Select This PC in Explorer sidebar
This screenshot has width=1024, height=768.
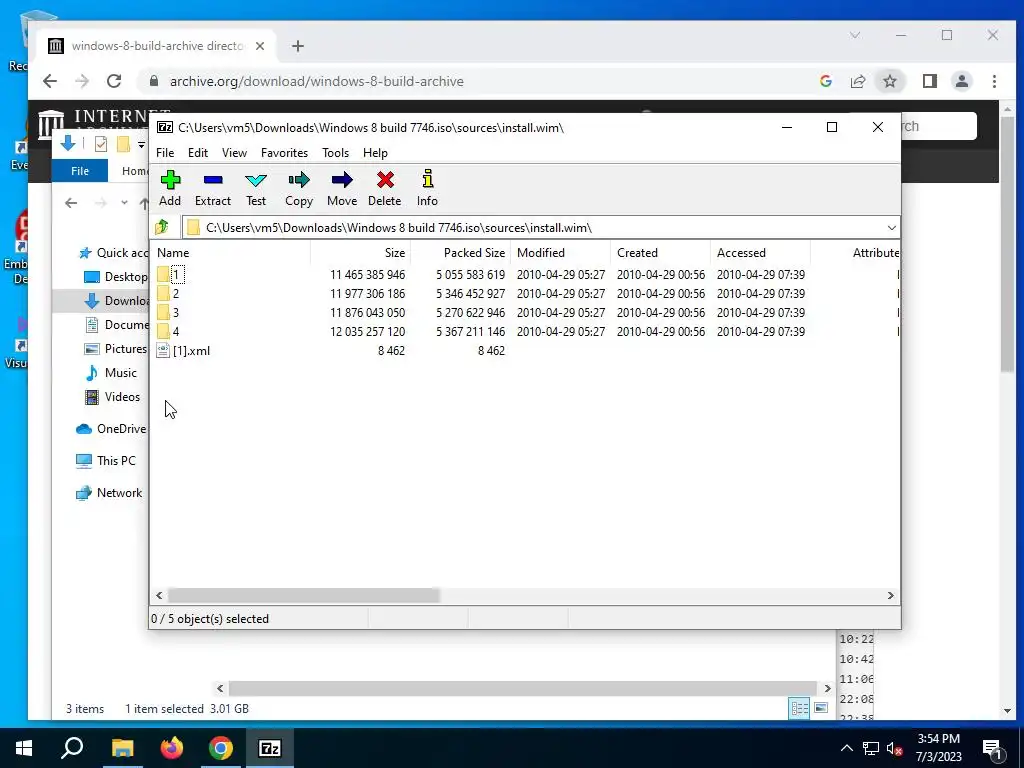point(106,461)
